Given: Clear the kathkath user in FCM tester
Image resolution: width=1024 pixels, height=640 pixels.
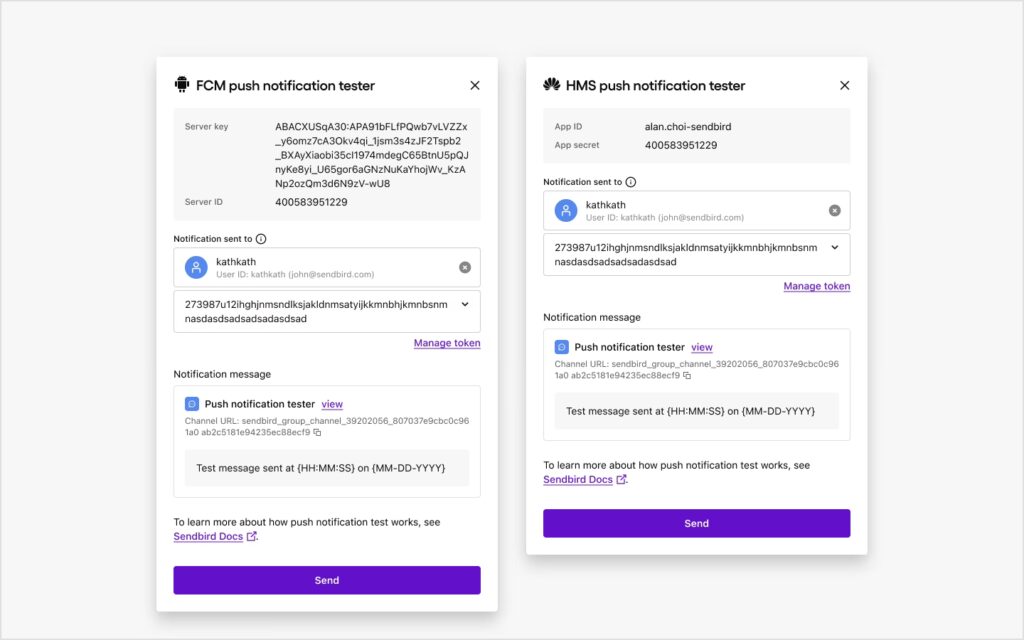Looking at the screenshot, I should 465,267.
